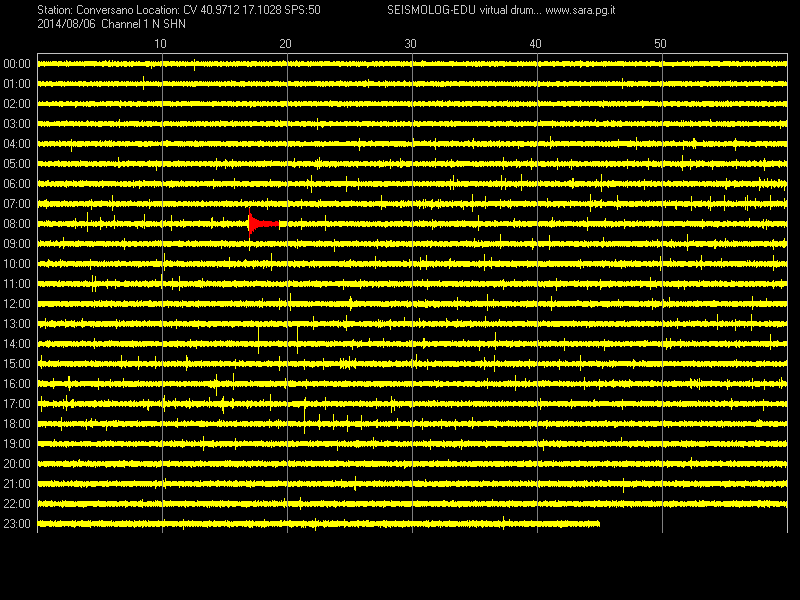Select the 11:00 hour label
Image resolution: width=800 pixels, height=600 pixels.
click(x=17, y=284)
